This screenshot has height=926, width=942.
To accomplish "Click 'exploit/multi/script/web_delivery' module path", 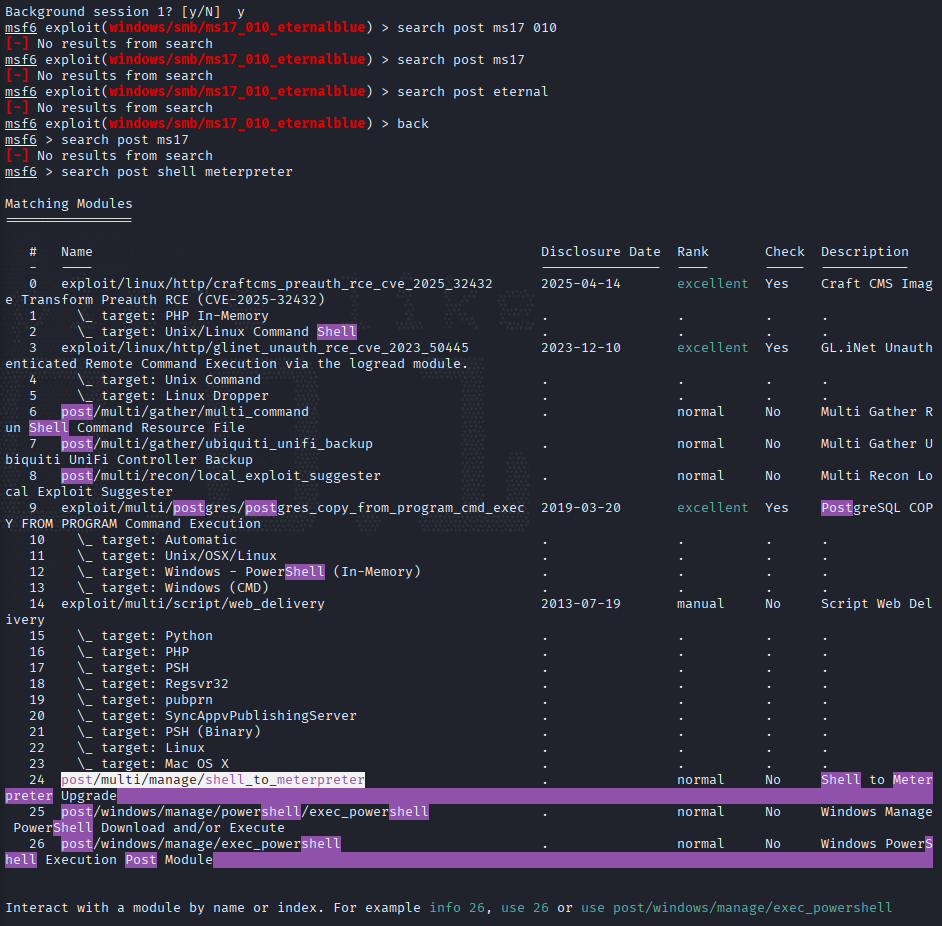I will [x=193, y=604].
